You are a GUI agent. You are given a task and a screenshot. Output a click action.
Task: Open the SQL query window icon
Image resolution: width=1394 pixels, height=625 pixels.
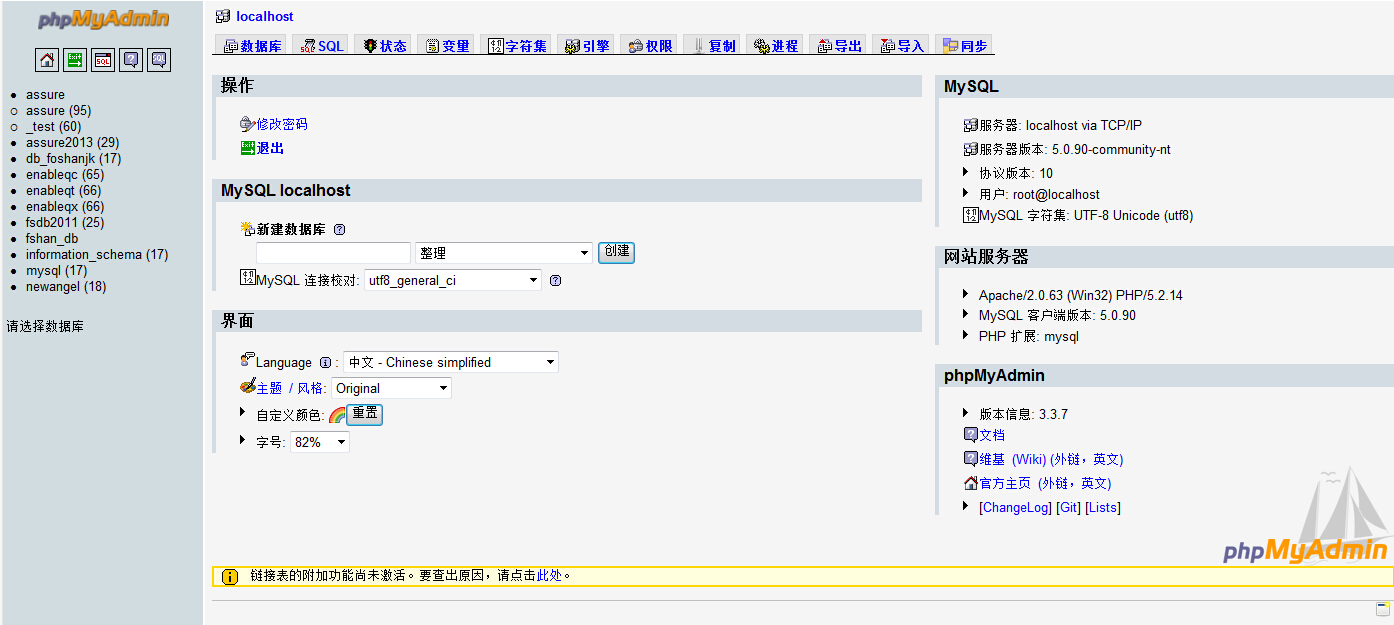[103, 60]
